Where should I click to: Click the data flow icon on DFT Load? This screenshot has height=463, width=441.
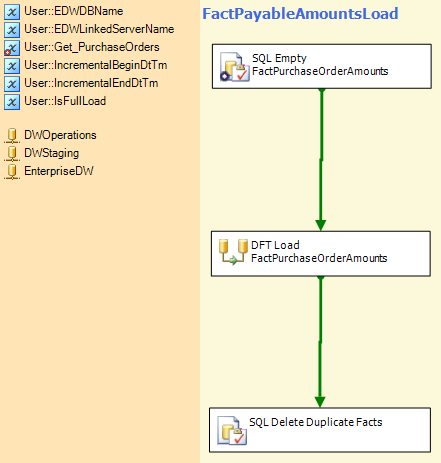coord(233,252)
